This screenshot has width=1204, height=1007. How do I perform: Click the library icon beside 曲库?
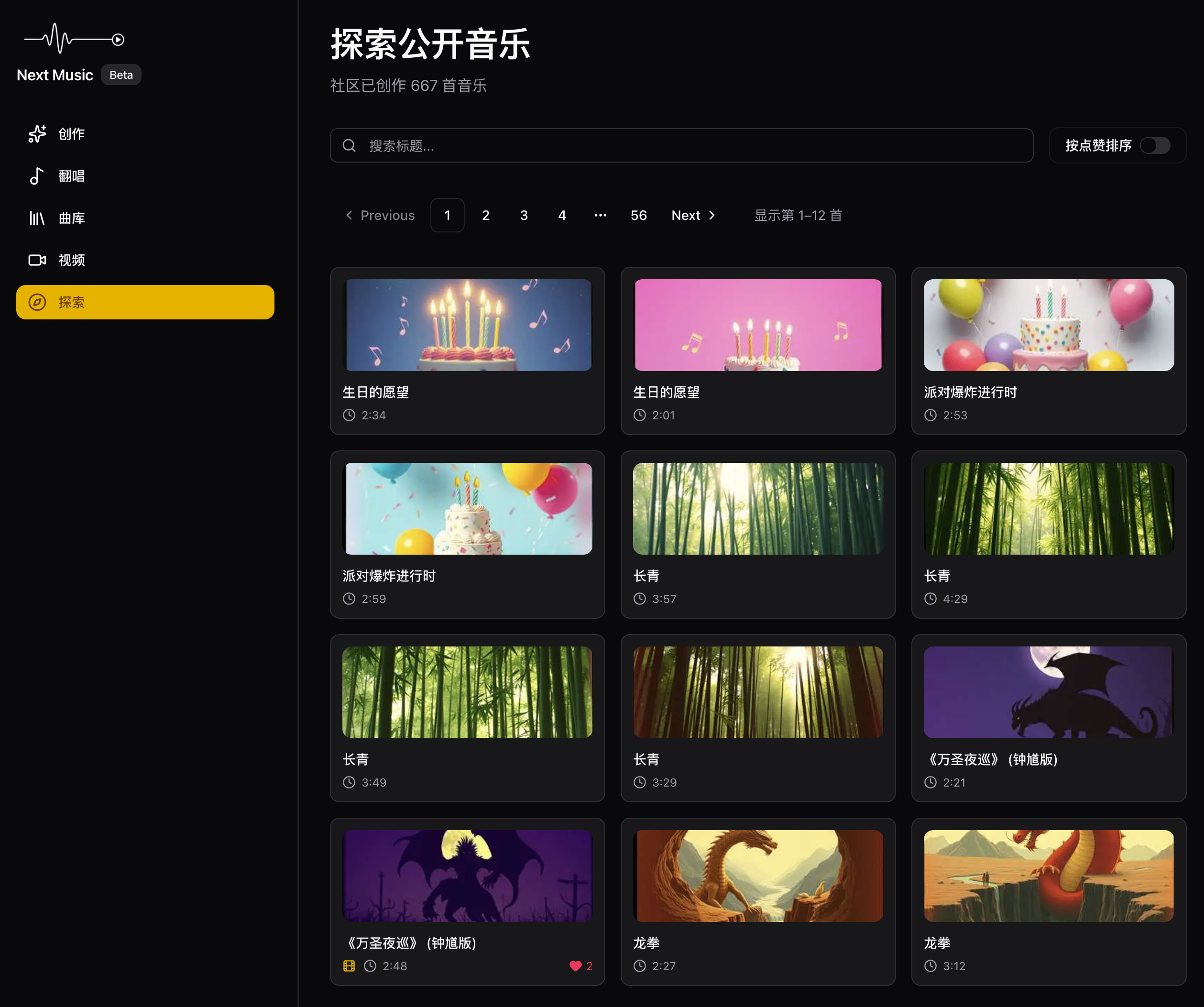tap(37, 218)
